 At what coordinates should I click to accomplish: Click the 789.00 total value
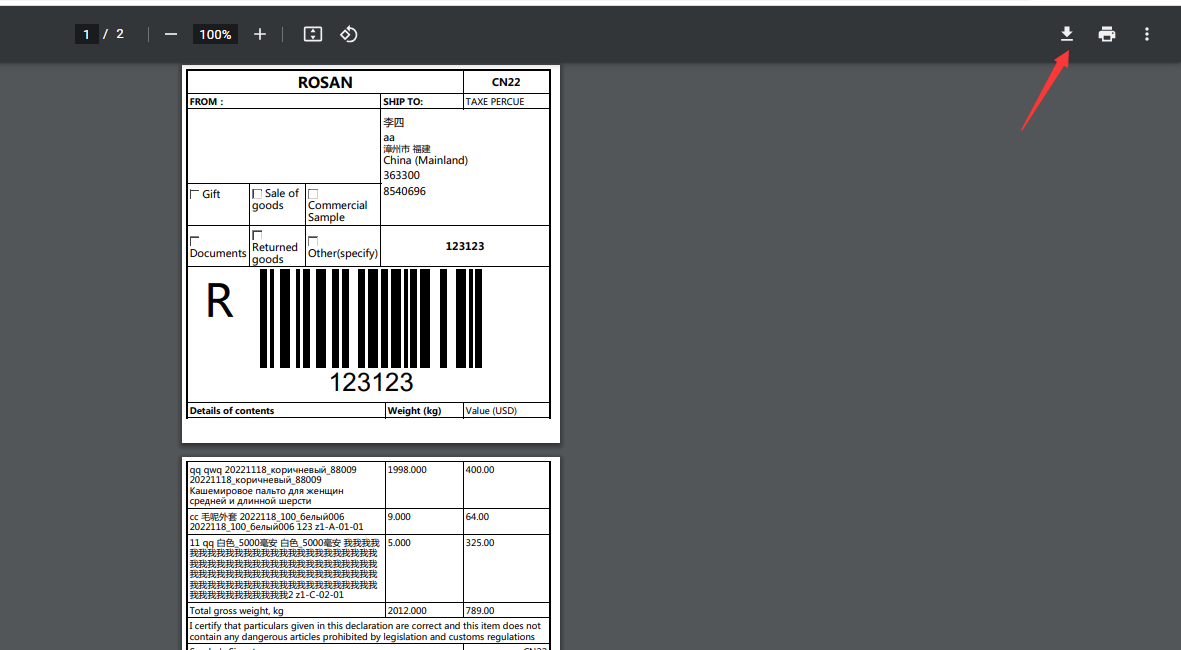tap(480, 611)
